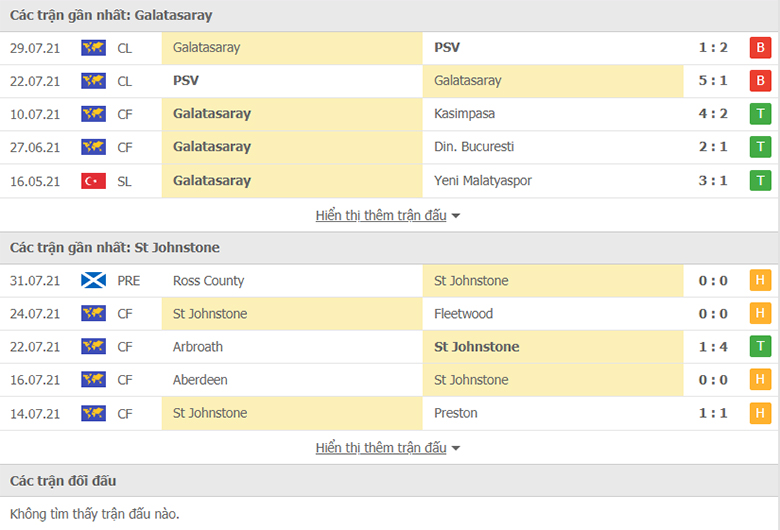The image size is (780, 530).
Task: Expand more St Johnstone matches arrow
Action: coord(456,448)
